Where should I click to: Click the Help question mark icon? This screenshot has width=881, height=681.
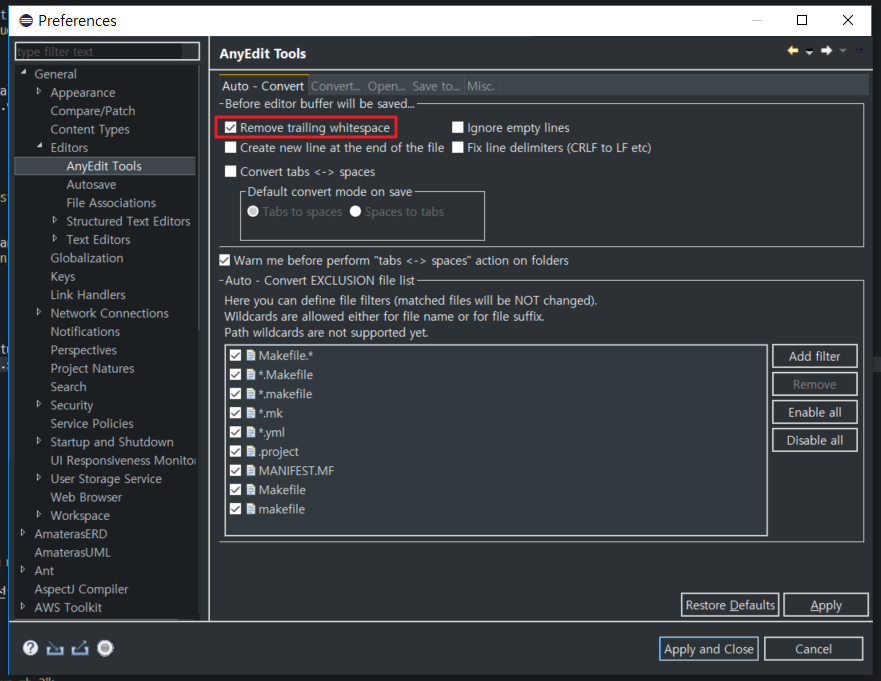point(30,648)
